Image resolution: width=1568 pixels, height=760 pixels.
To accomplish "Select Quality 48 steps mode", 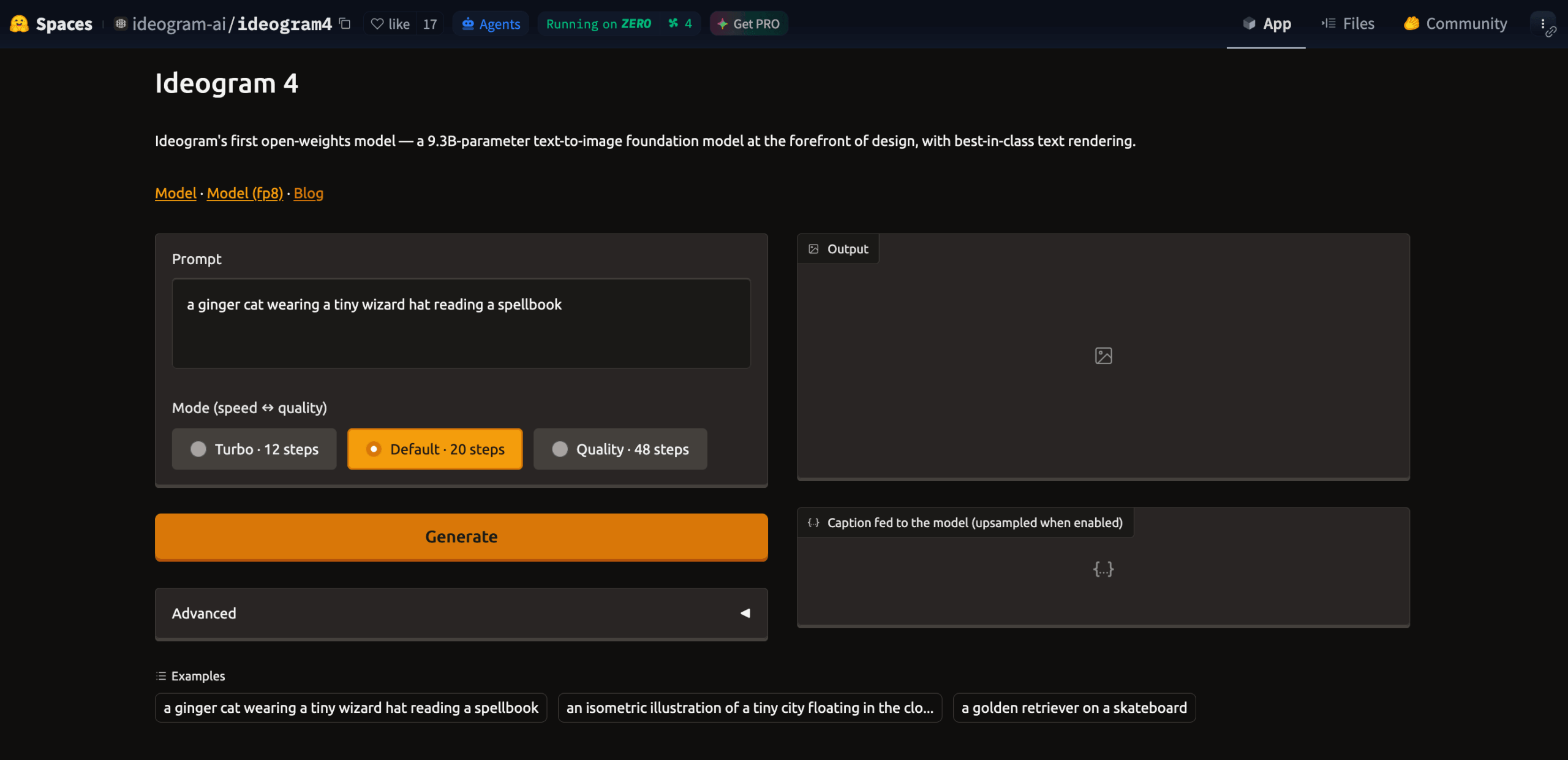I will (x=620, y=449).
